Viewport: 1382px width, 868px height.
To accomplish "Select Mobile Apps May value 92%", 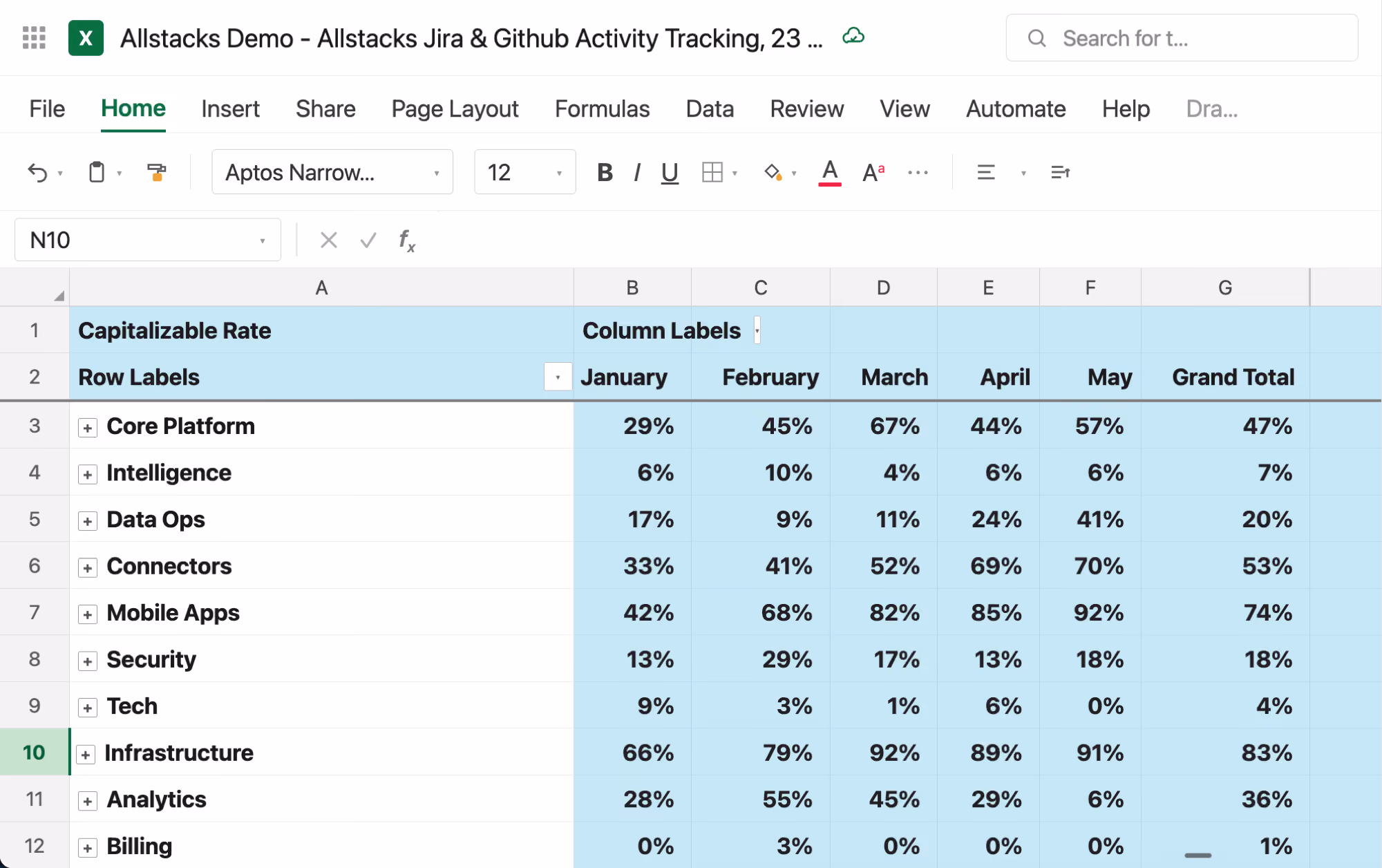I will pyautogui.click(x=1090, y=612).
